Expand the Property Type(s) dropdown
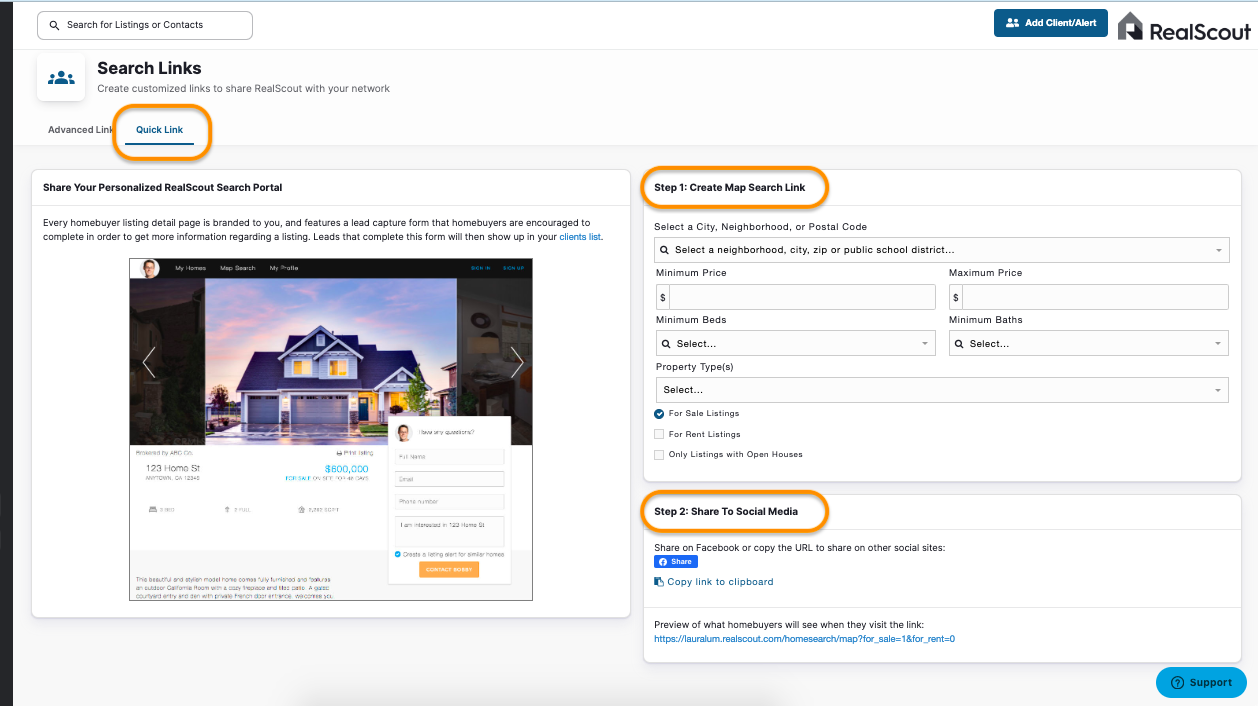 click(x=942, y=390)
